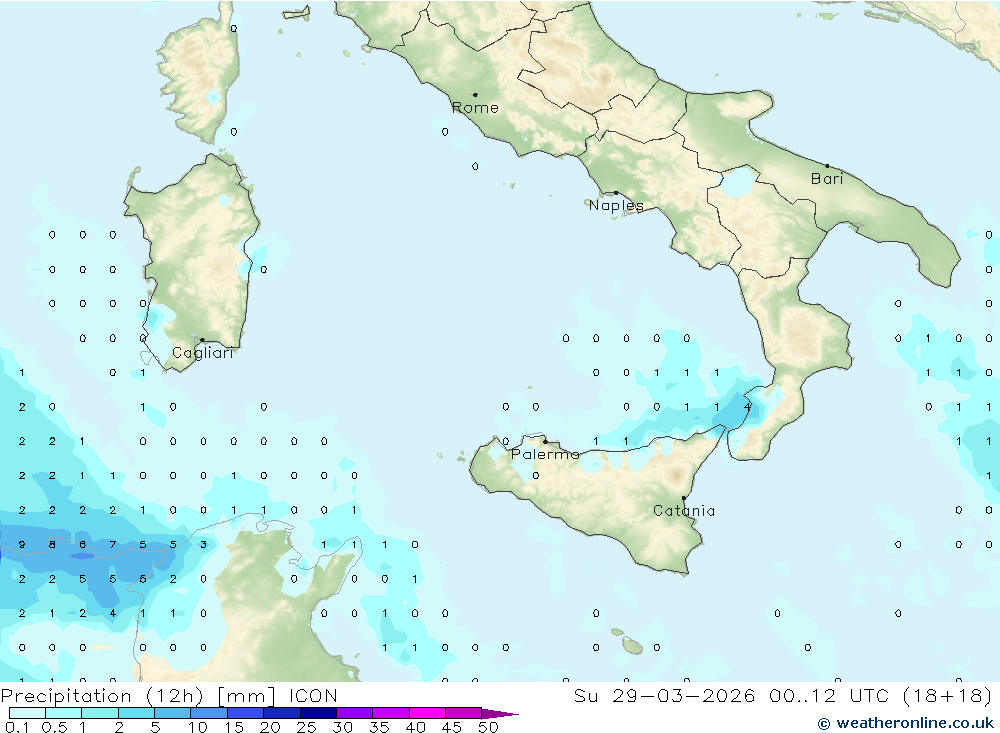1000x733 pixels.
Task: Click the precipitation value 8 on the map
Action: pyautogui.click(x=52, y=545)
